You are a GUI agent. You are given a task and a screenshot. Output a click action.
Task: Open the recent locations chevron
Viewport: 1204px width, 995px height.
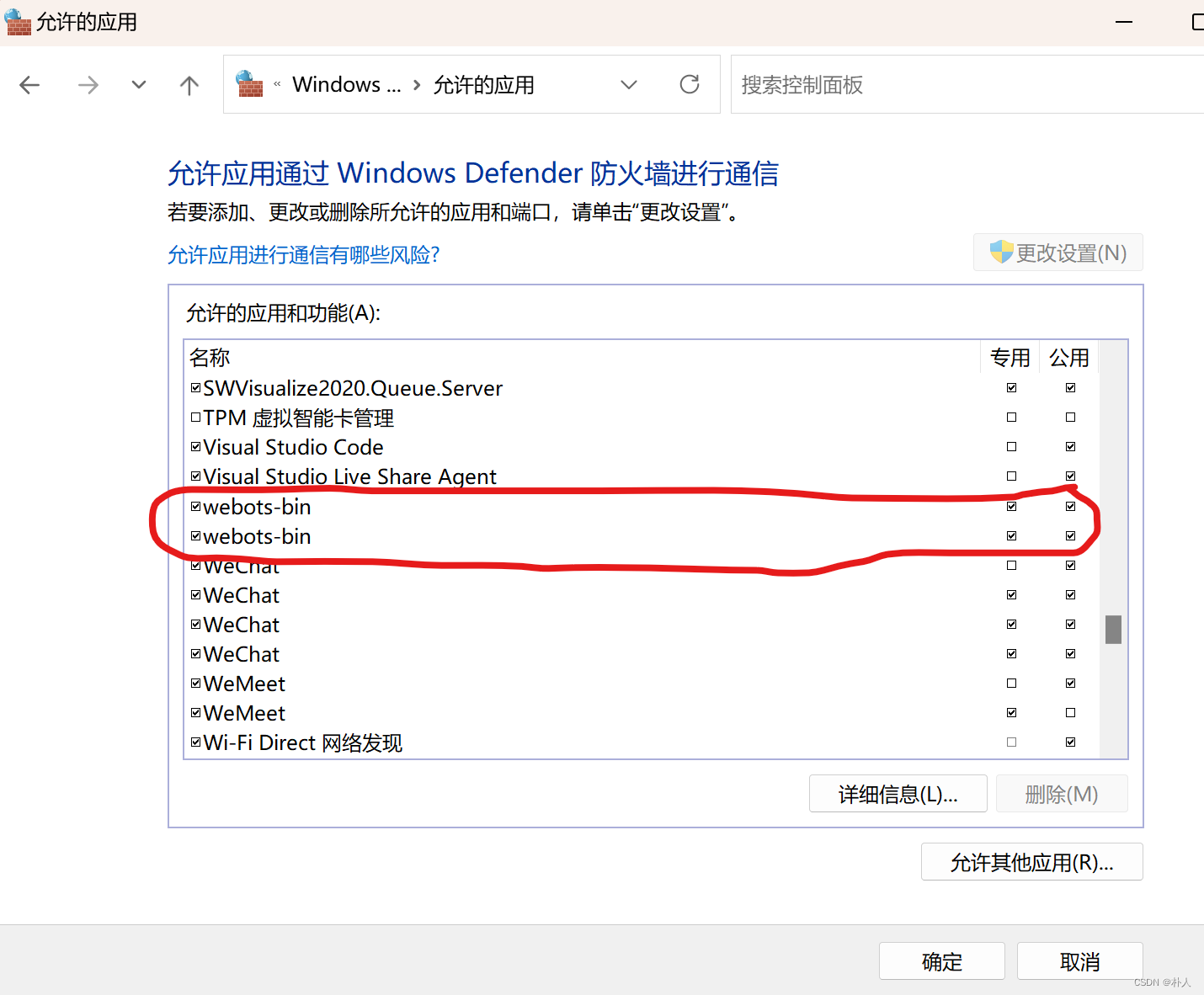pyautogui.click(x=139, y=85)
